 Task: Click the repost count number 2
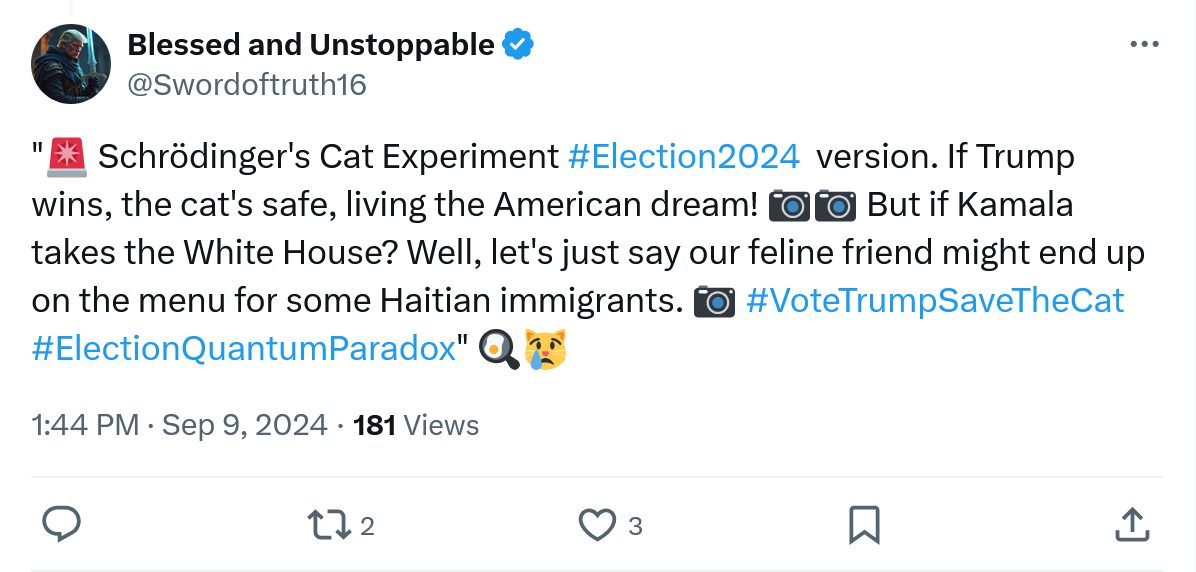[x=367, y=526]
